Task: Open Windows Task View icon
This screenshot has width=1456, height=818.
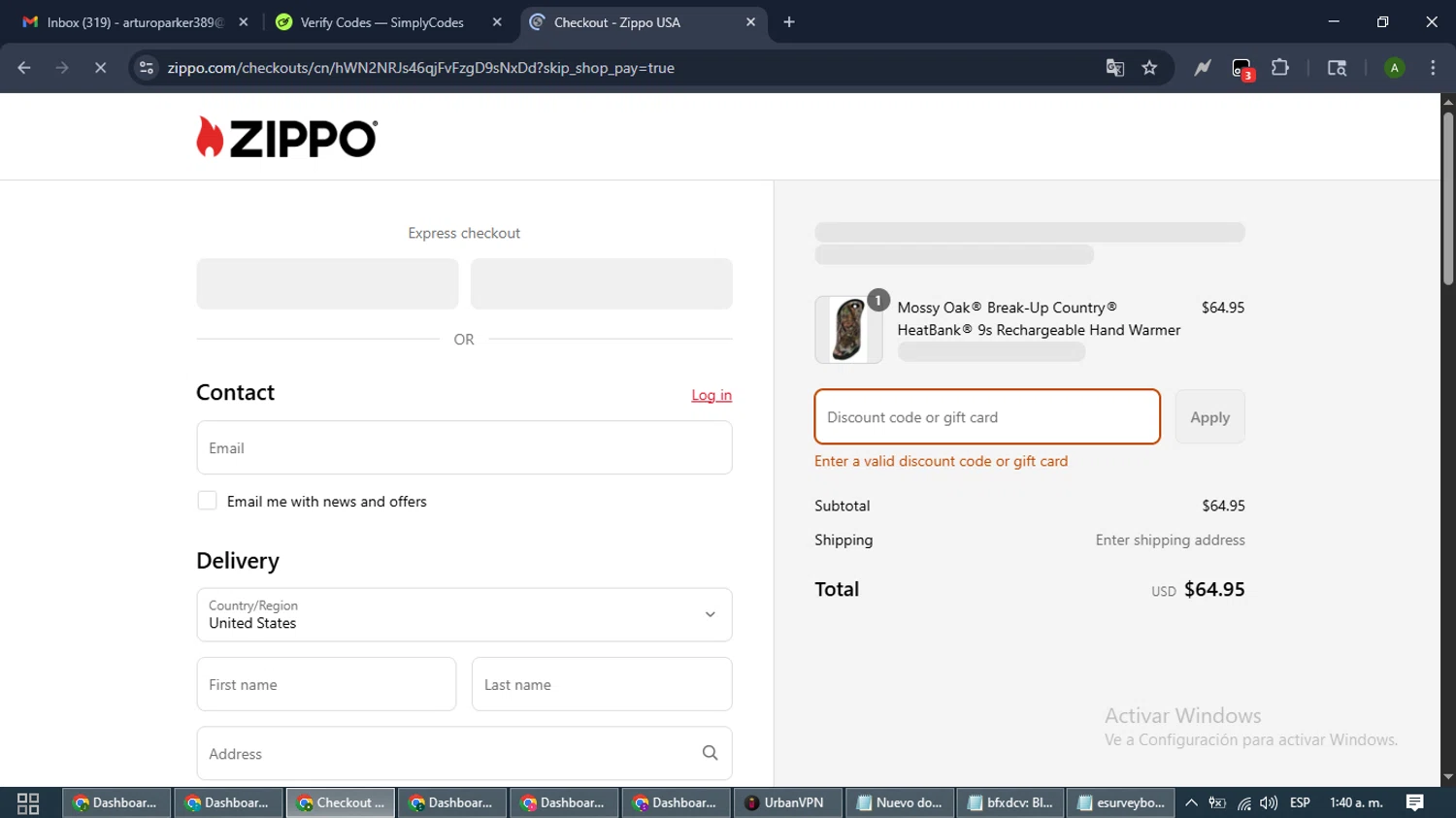Action: pyautogui.click(x=28, y=802)
